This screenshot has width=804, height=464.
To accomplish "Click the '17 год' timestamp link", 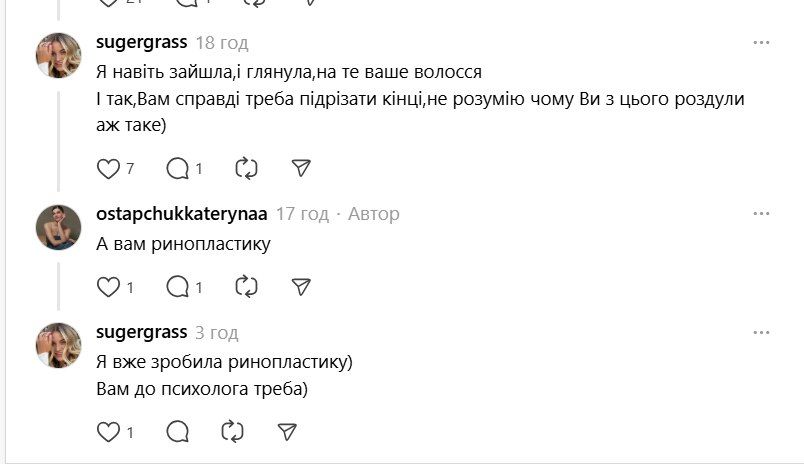I will [x=302, y=214].
